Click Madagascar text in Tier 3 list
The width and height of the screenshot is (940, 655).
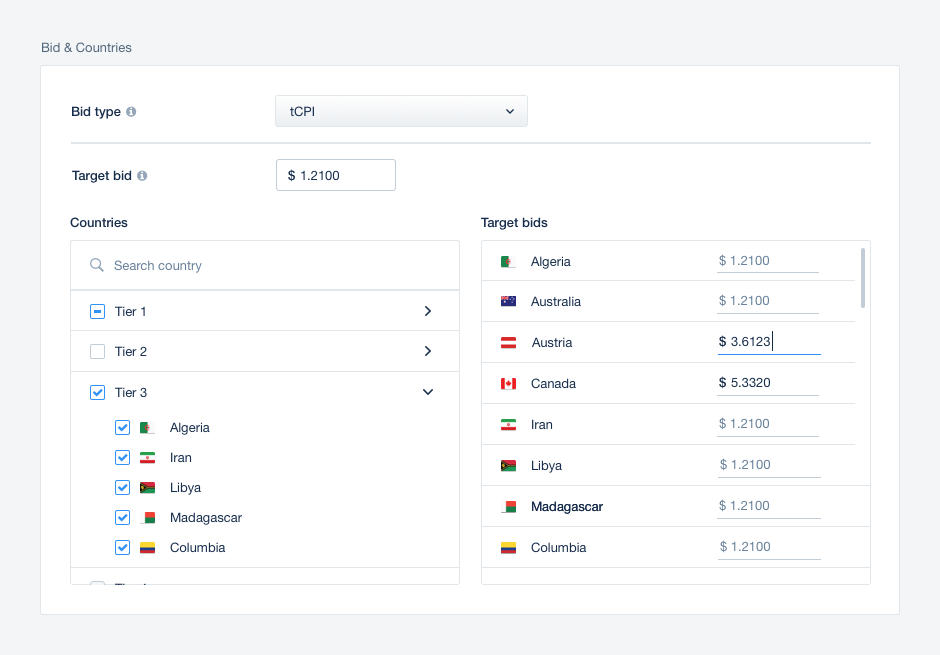(x=206, y=518)
